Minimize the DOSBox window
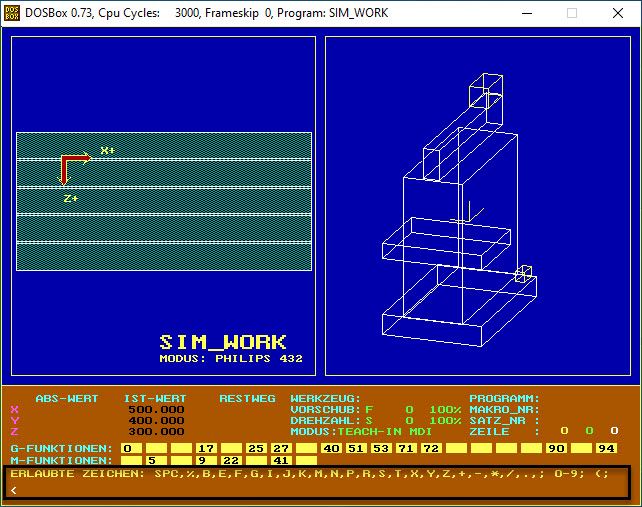Image resolution: width=642 pixels, height=507 pixels. tap(527, 13)
